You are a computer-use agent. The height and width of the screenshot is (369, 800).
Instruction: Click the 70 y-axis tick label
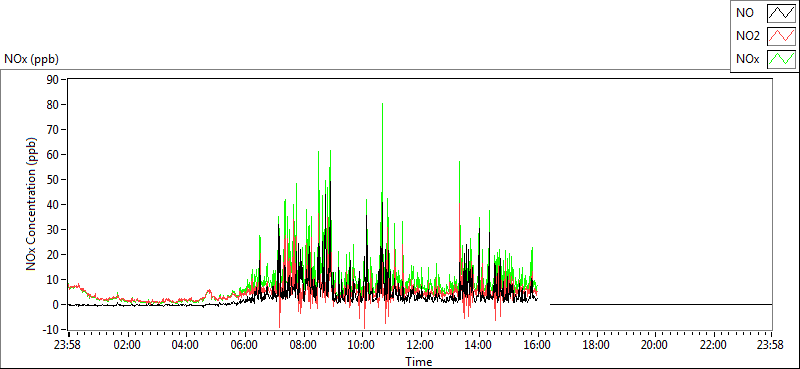53,130
